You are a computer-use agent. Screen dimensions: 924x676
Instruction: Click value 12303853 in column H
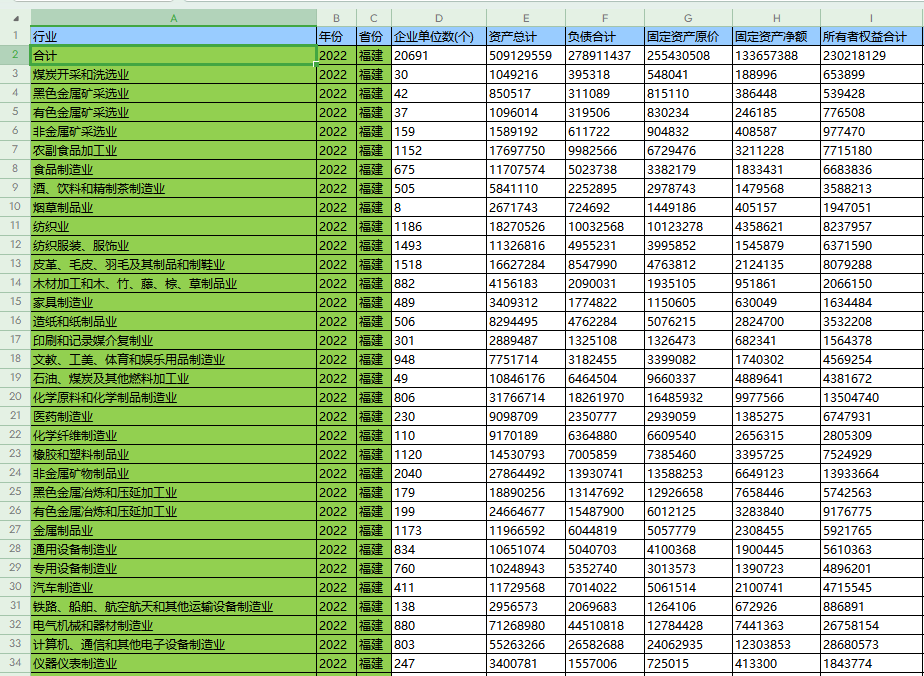tap(776, 644)
